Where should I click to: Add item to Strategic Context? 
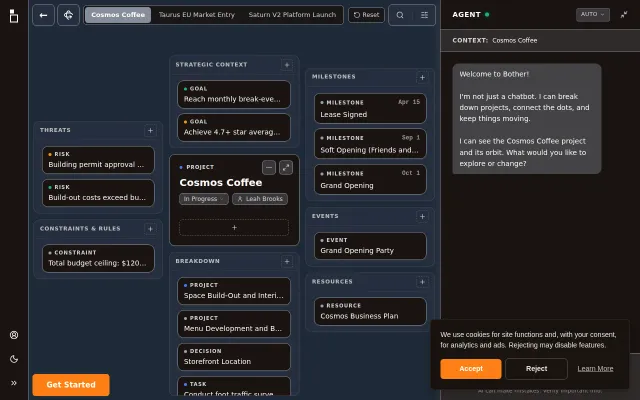coord(287,65)
